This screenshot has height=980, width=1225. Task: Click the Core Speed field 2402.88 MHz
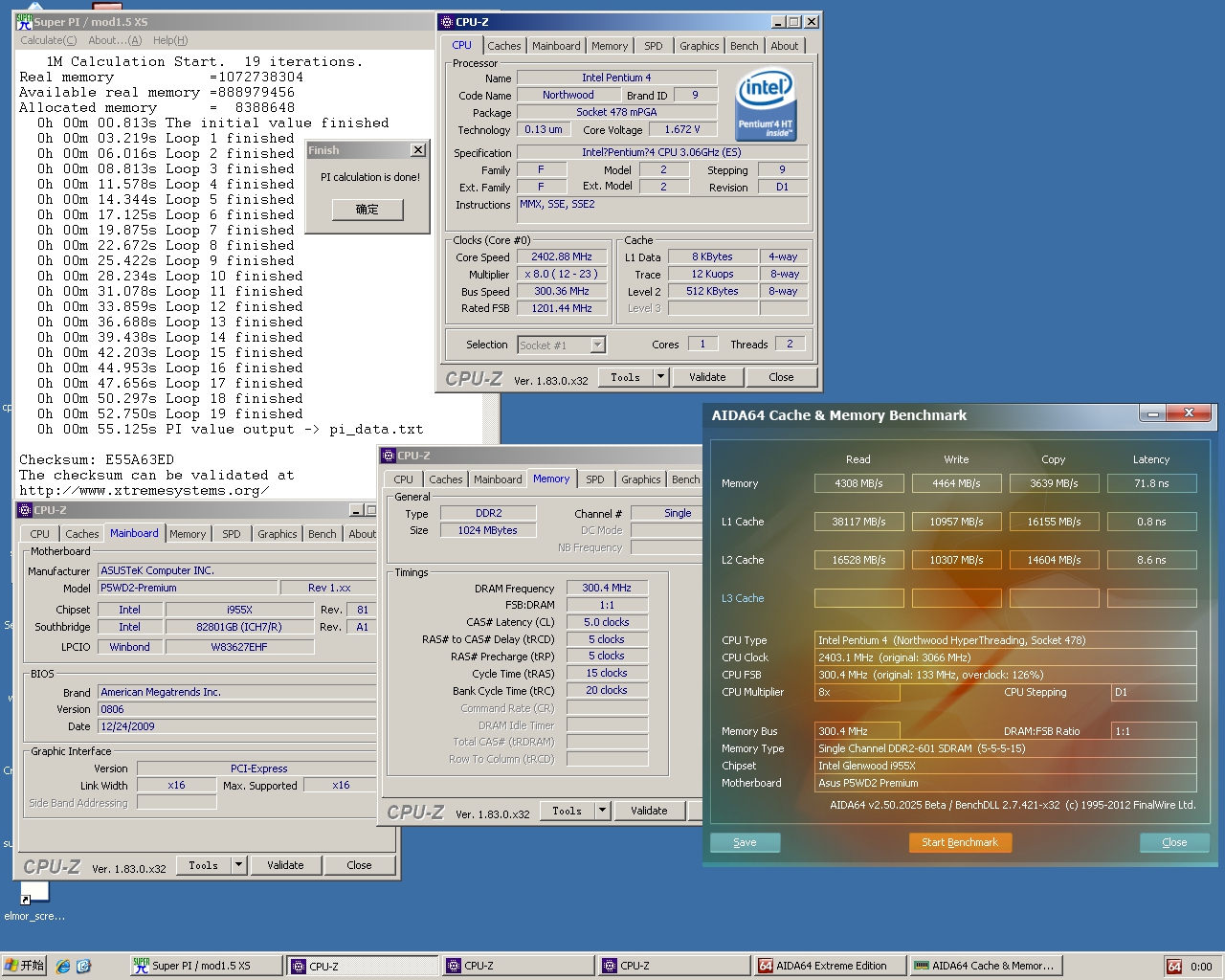[563, 256]
